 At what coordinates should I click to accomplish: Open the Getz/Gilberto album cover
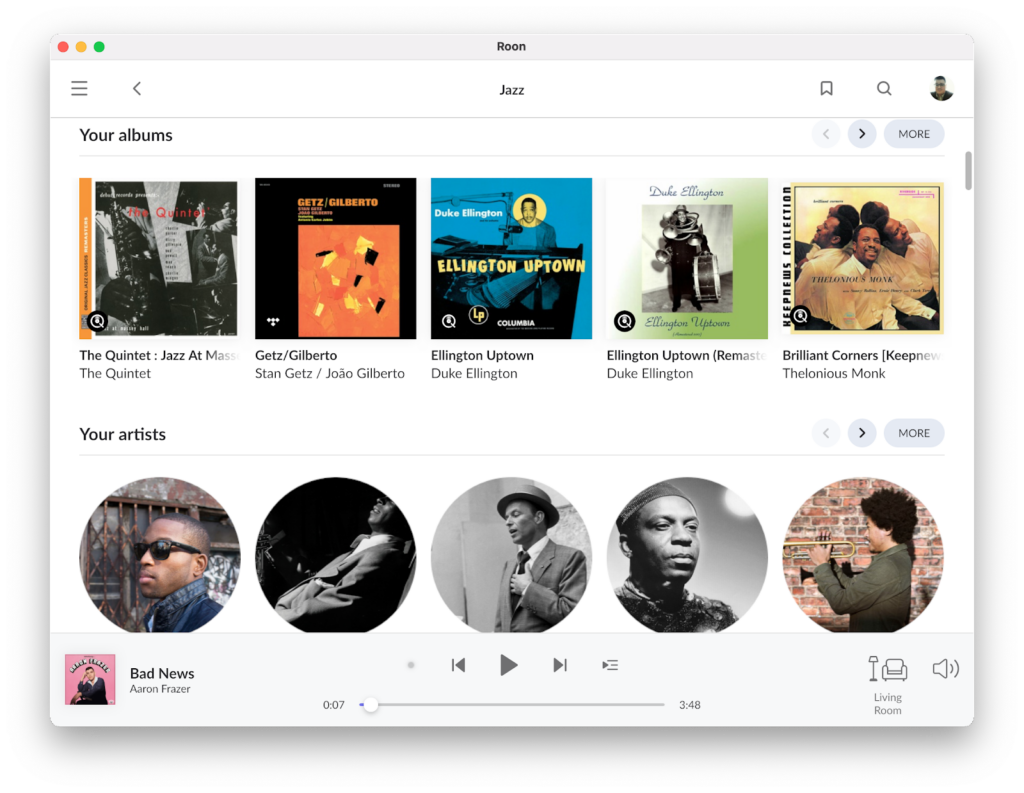(x=336, y=258)
